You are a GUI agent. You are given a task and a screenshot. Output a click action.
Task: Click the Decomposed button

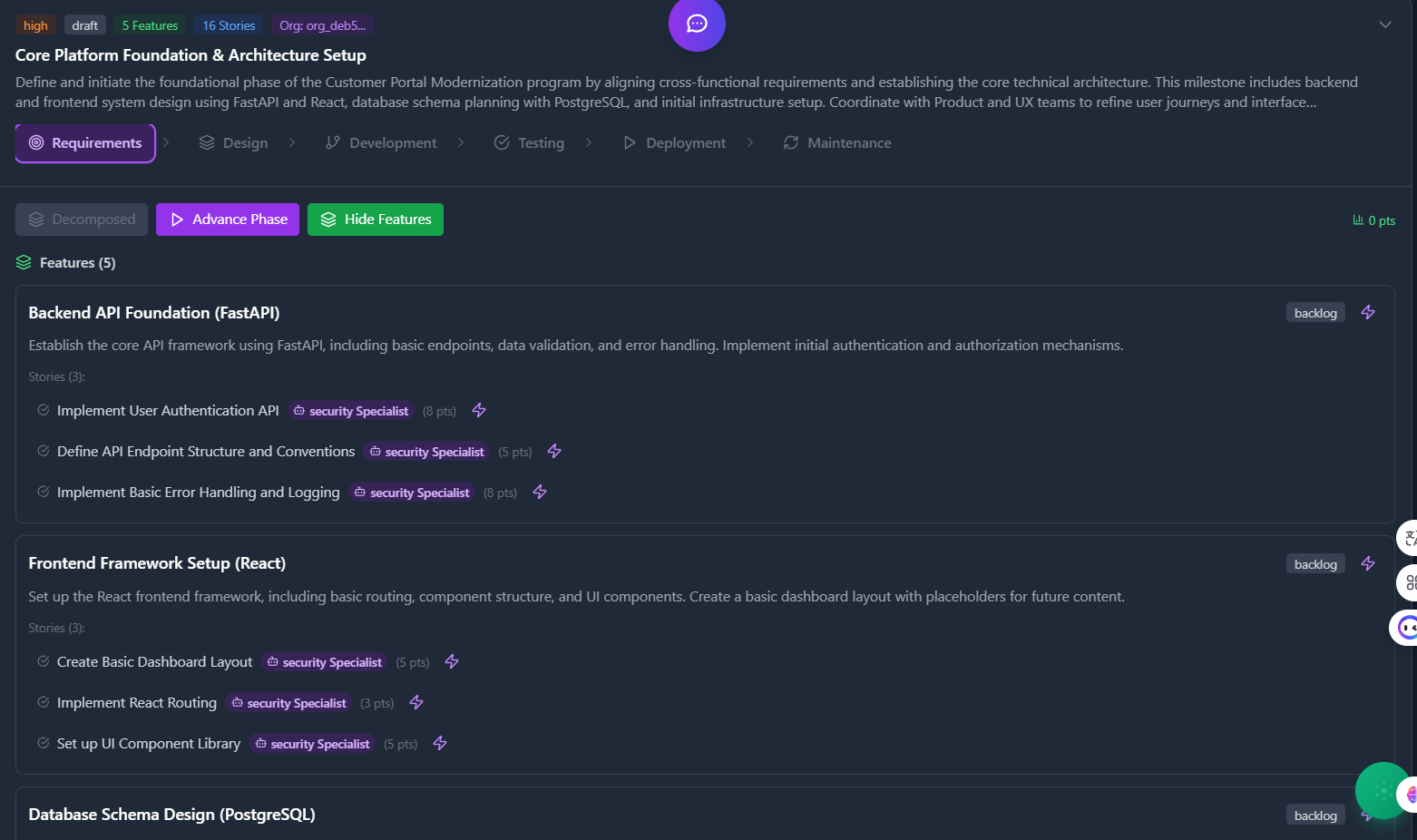(x=82, y=220)
